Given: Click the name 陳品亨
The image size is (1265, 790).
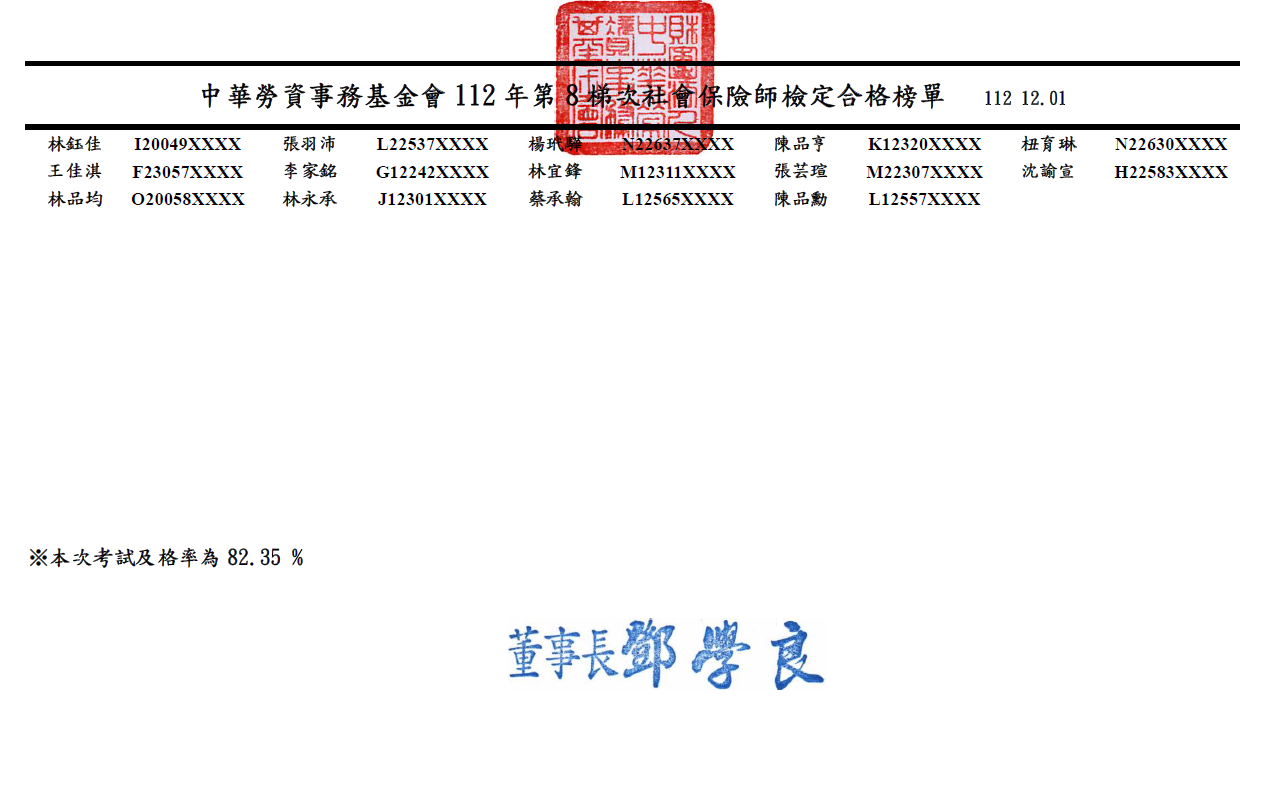Looking at the screenshot, I should click(x=801, y=144).
